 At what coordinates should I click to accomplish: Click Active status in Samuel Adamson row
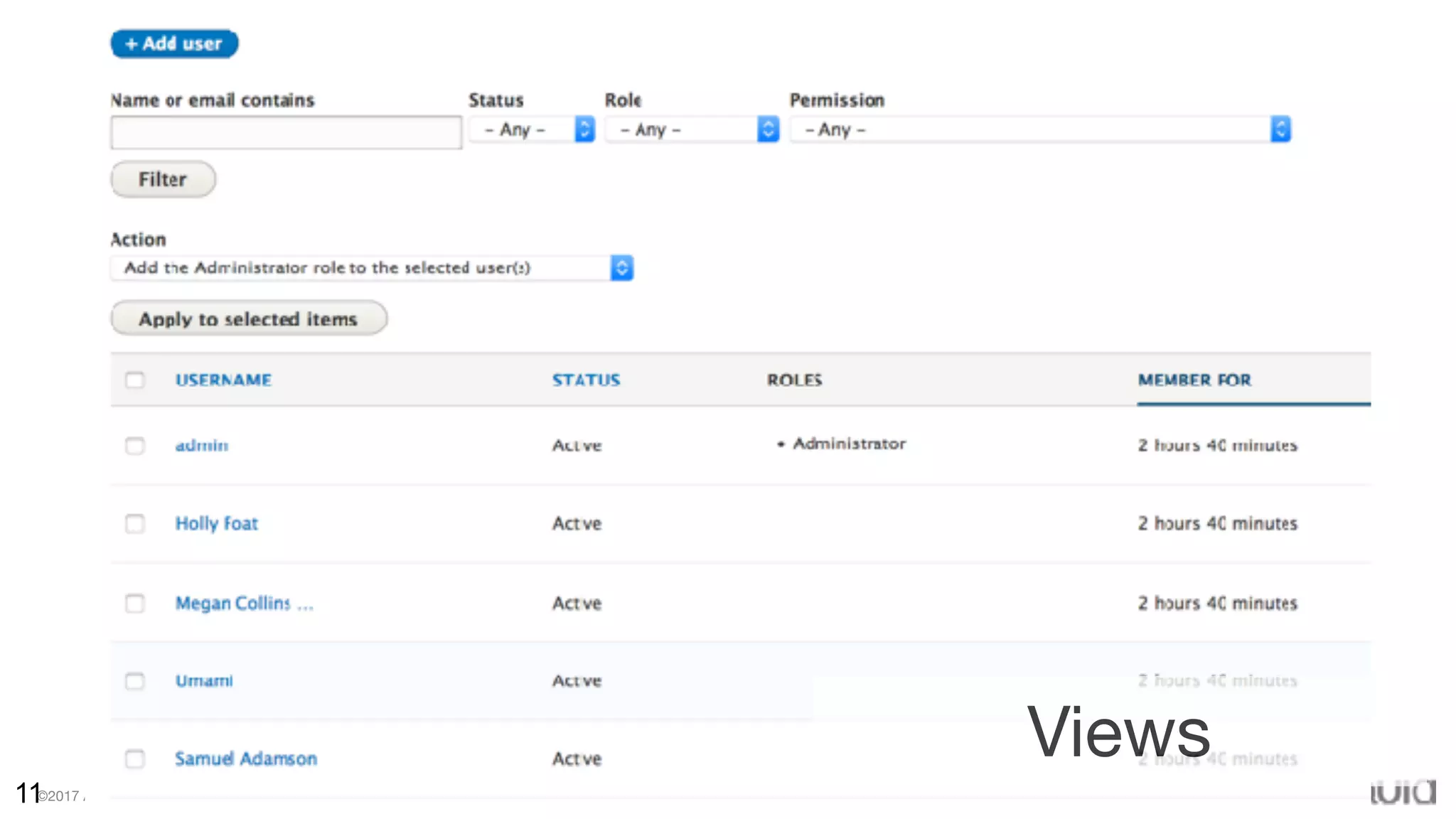(x=577, y=759)
